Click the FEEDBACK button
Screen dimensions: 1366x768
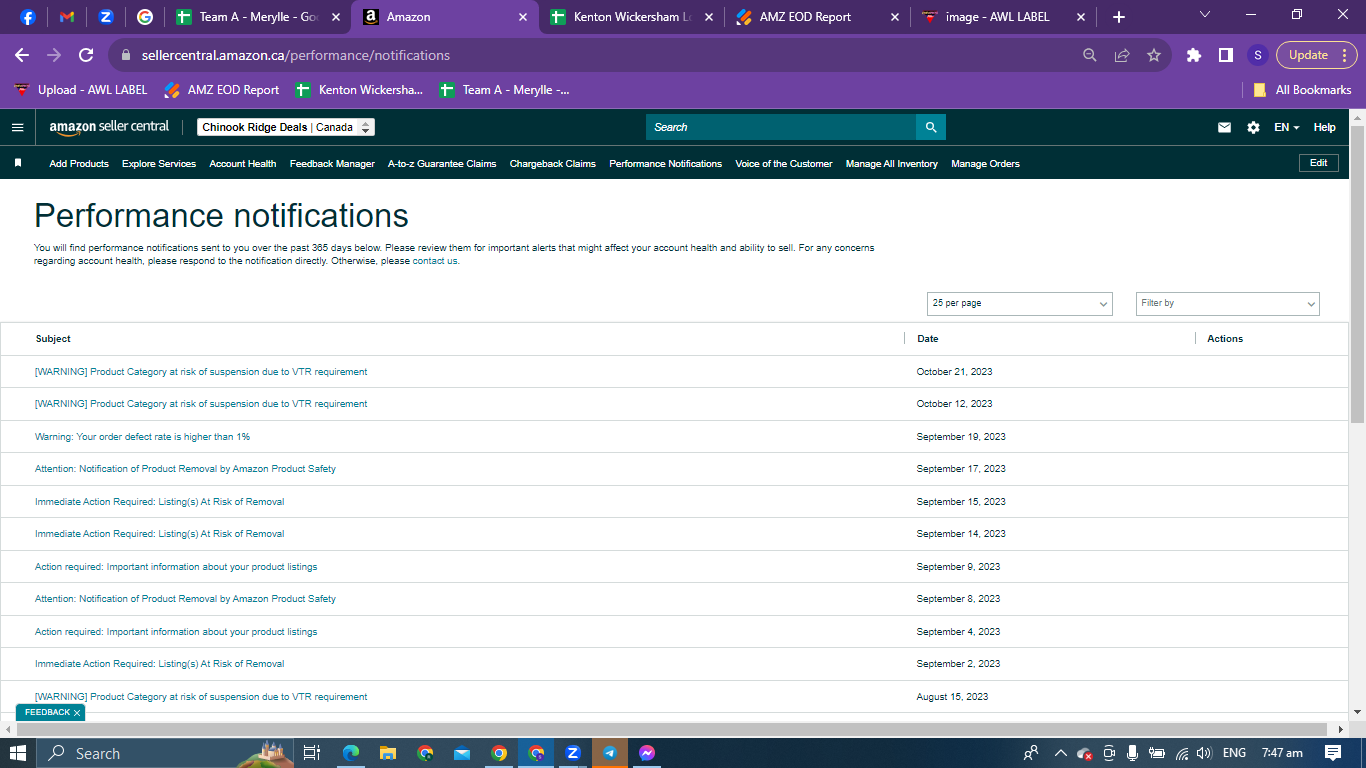[x=47, y=712]
